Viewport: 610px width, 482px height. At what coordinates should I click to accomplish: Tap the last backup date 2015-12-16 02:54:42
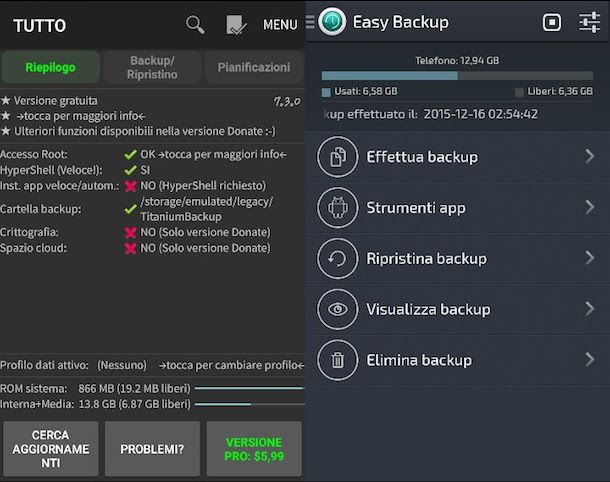[481, 114]
